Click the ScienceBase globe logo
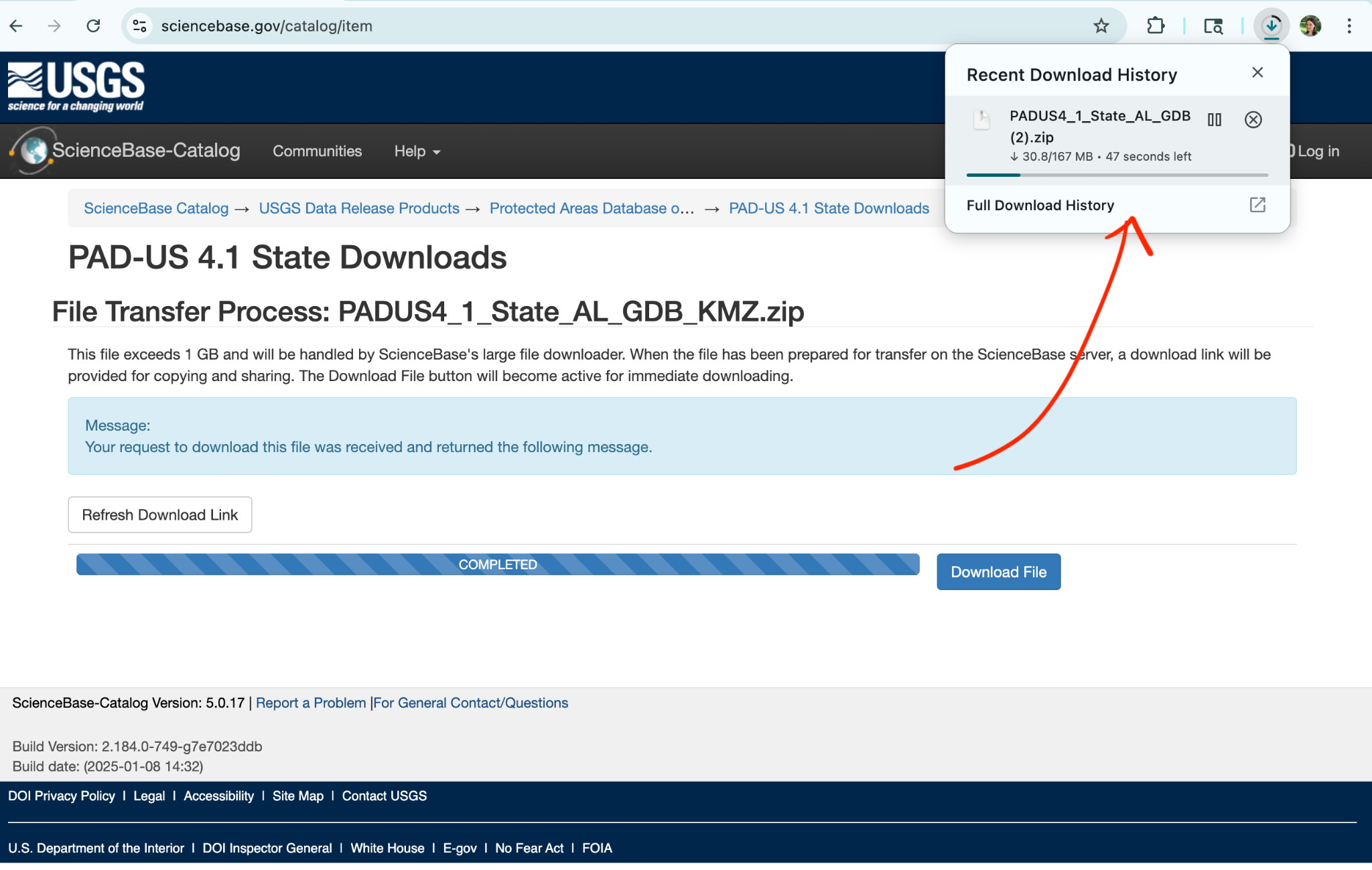The height and width of the screenshot is (870, 1372). click(33, 151)
